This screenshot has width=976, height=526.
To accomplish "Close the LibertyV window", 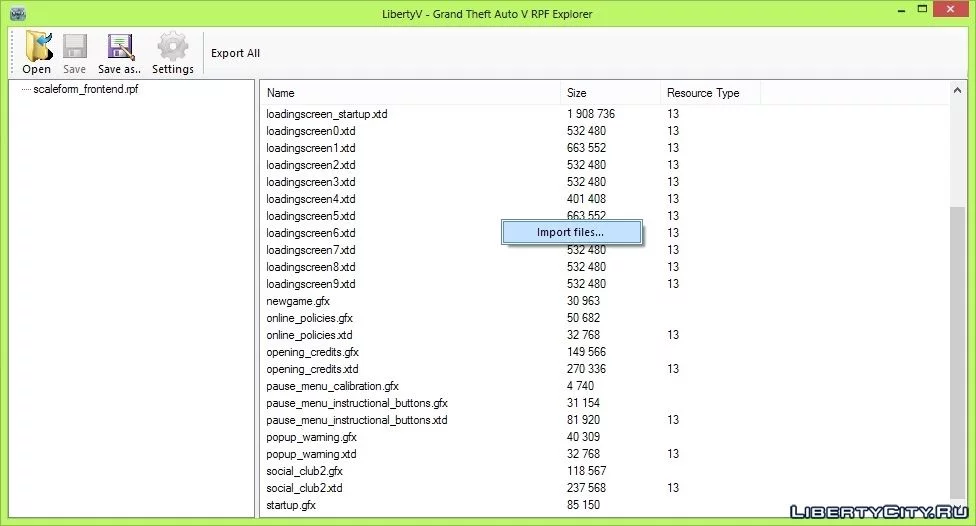I will (950, 9).
